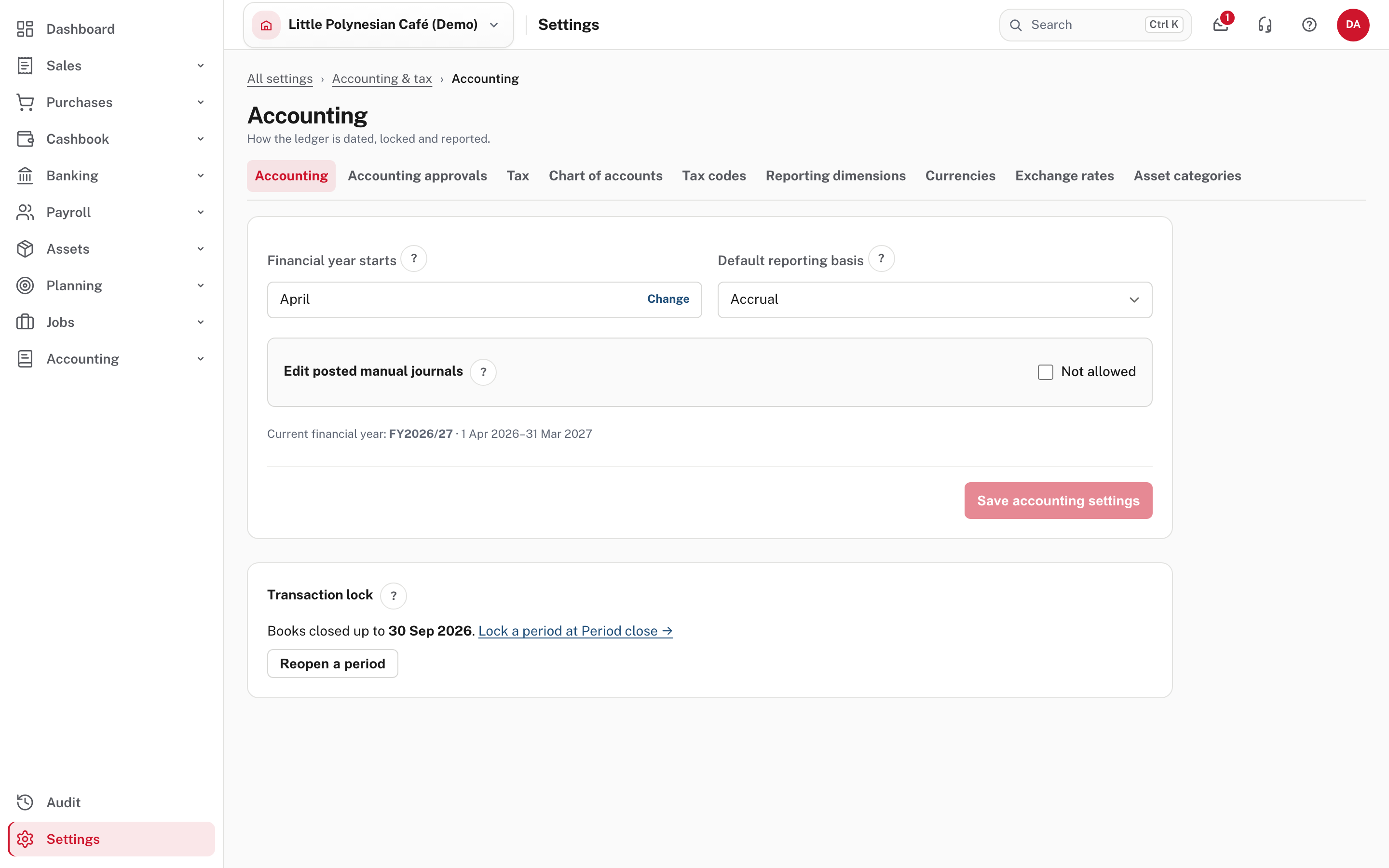Viewport: 1389px width, 868px height.
Task: Click the Payroll people icon
Action: tap(25, 212)
